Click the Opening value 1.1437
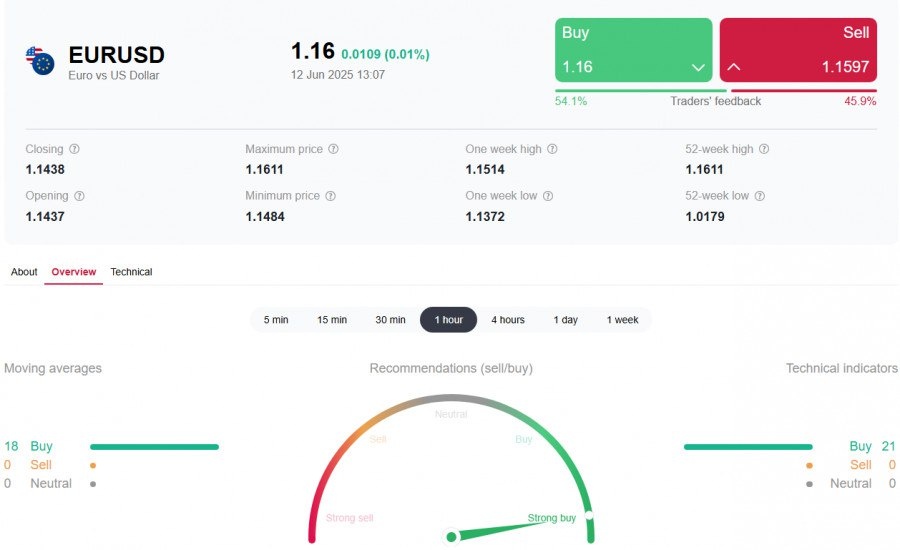Viewport: 900px width, 550px height. tap(45, 216)
